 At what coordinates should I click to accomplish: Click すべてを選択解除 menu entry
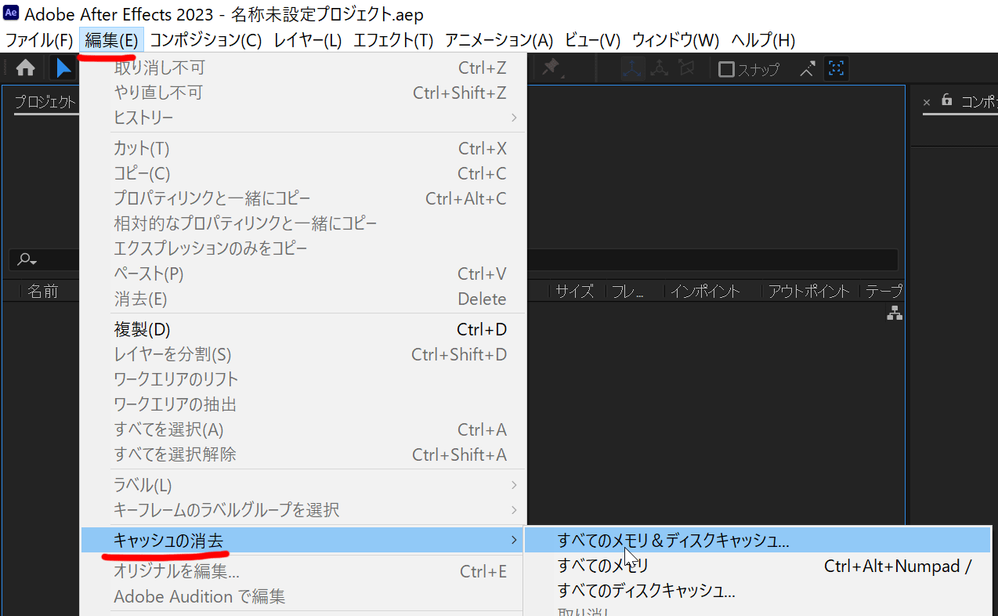304,454
